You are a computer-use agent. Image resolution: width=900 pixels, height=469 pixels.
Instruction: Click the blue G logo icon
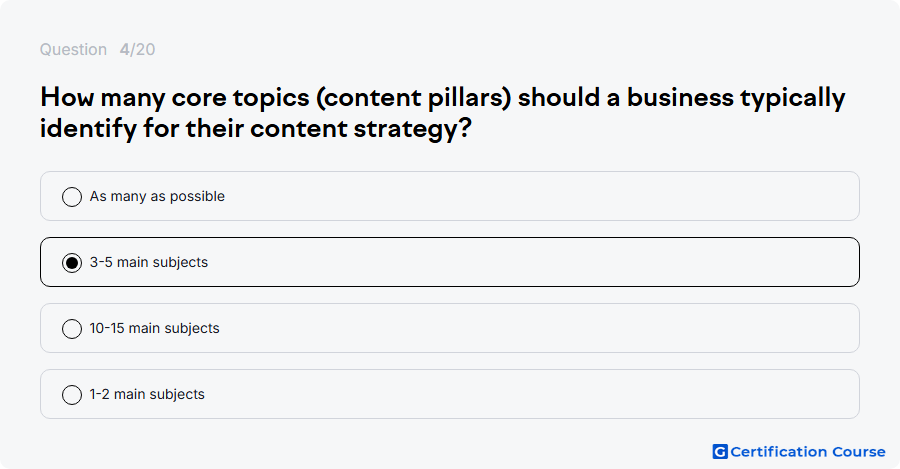pos(720,452)
